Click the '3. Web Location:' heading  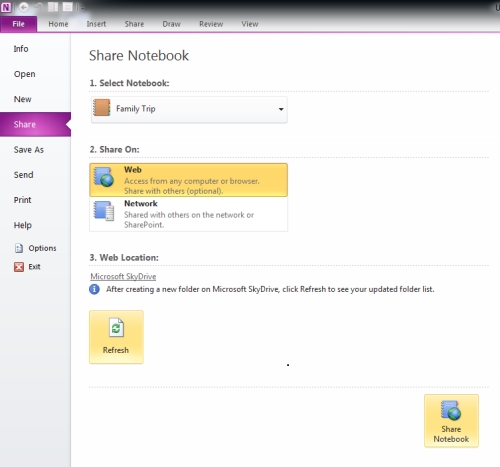click(124, 258)
